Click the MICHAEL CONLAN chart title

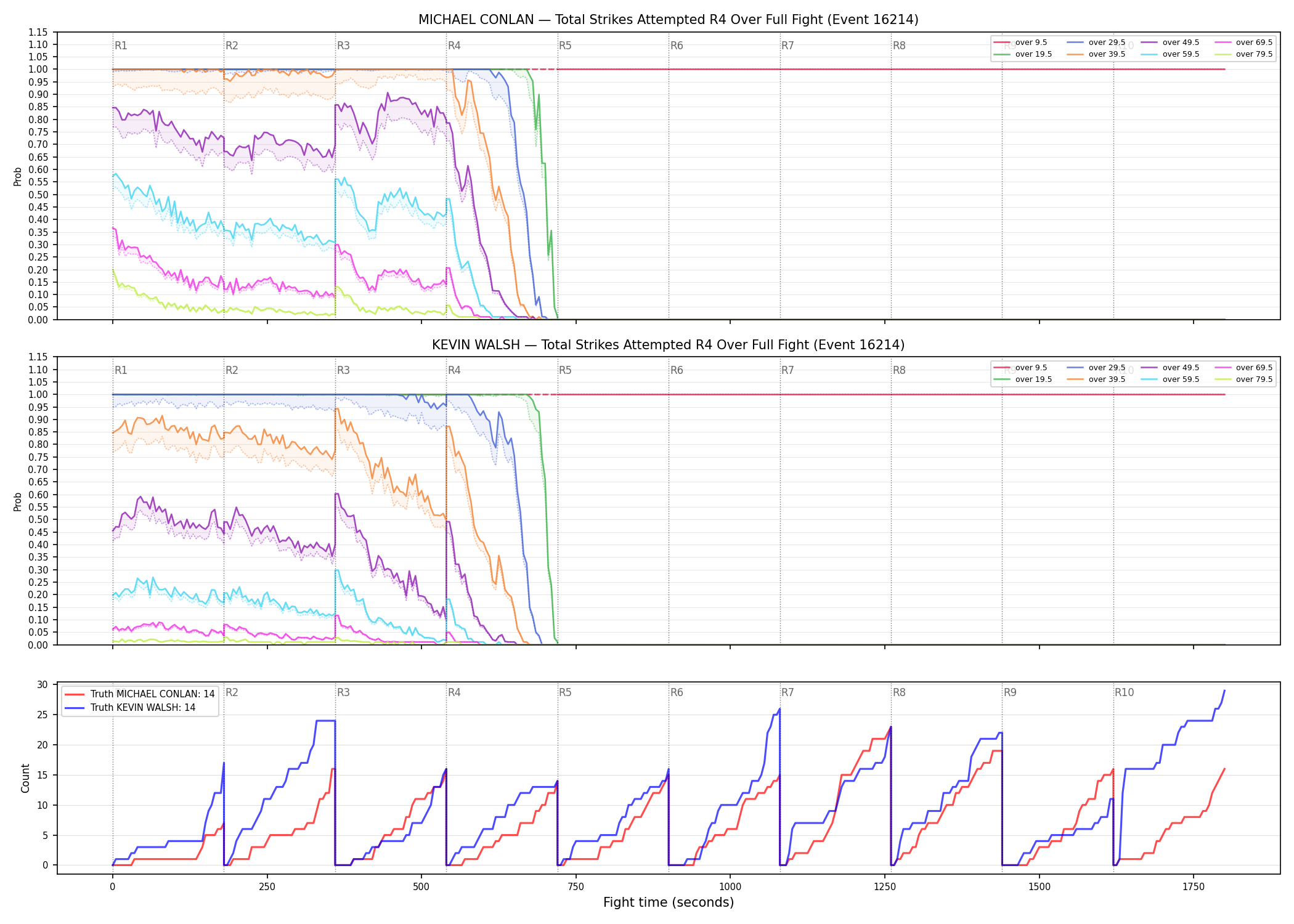tap(668, 20)
